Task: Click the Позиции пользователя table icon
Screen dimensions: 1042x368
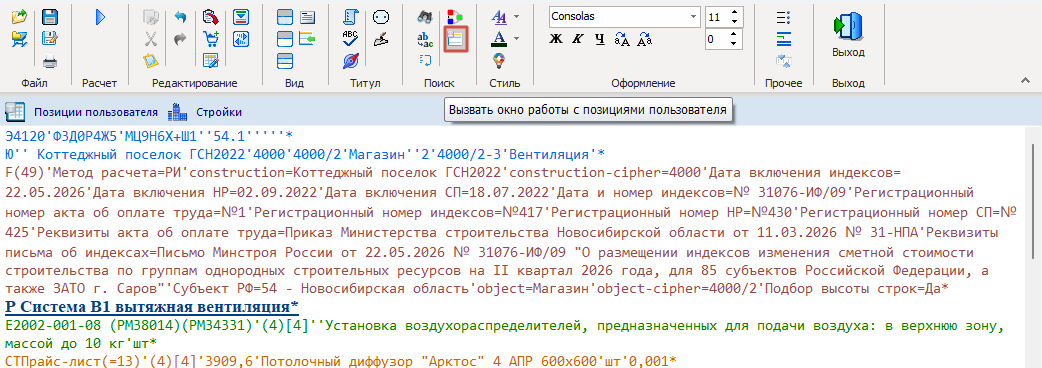Action: point(15,112)
